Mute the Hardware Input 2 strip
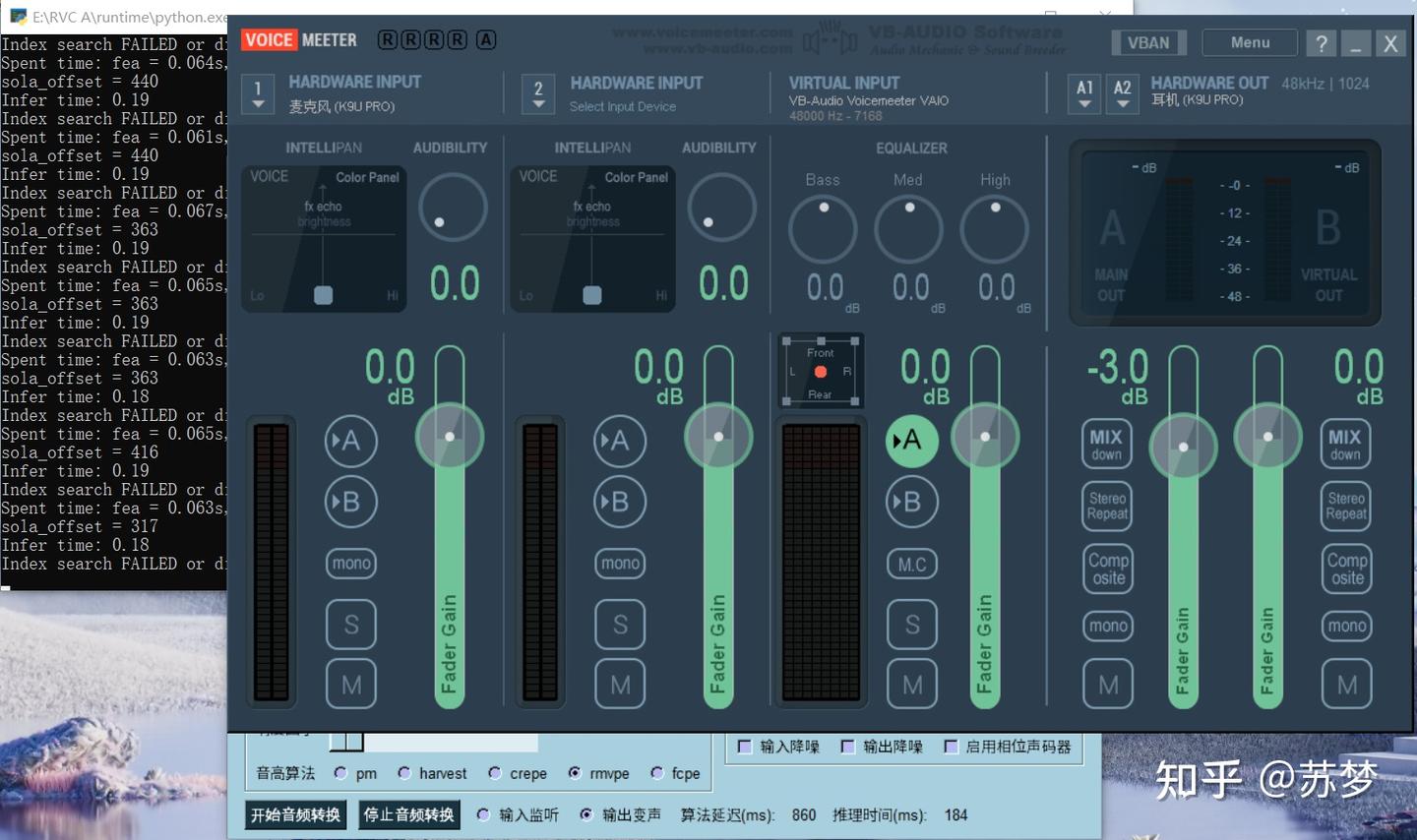This screenshot has height=840, width=1417. click(620, 685)
